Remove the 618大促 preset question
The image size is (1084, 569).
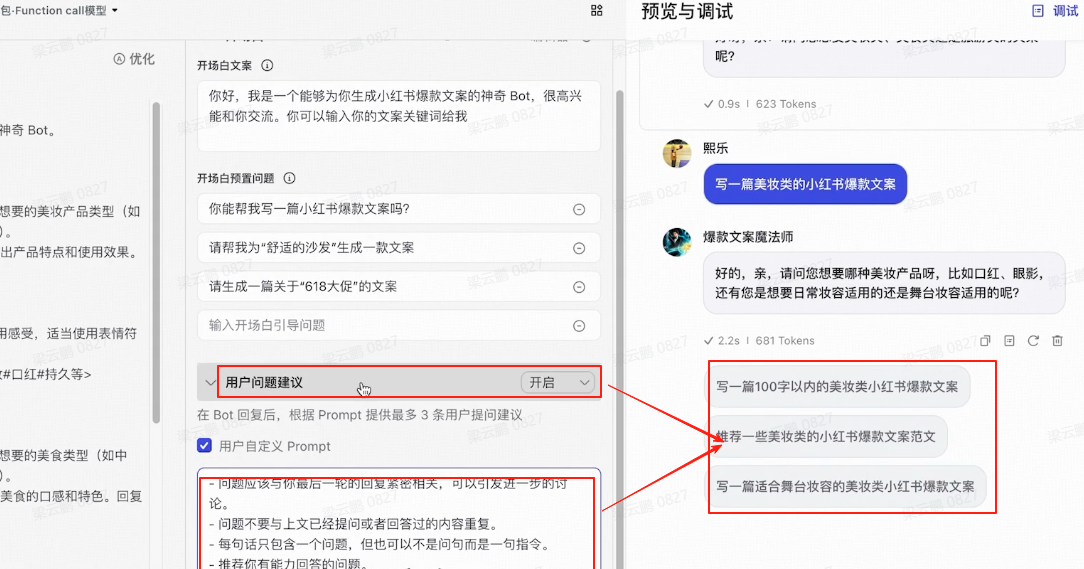point(579,287)
